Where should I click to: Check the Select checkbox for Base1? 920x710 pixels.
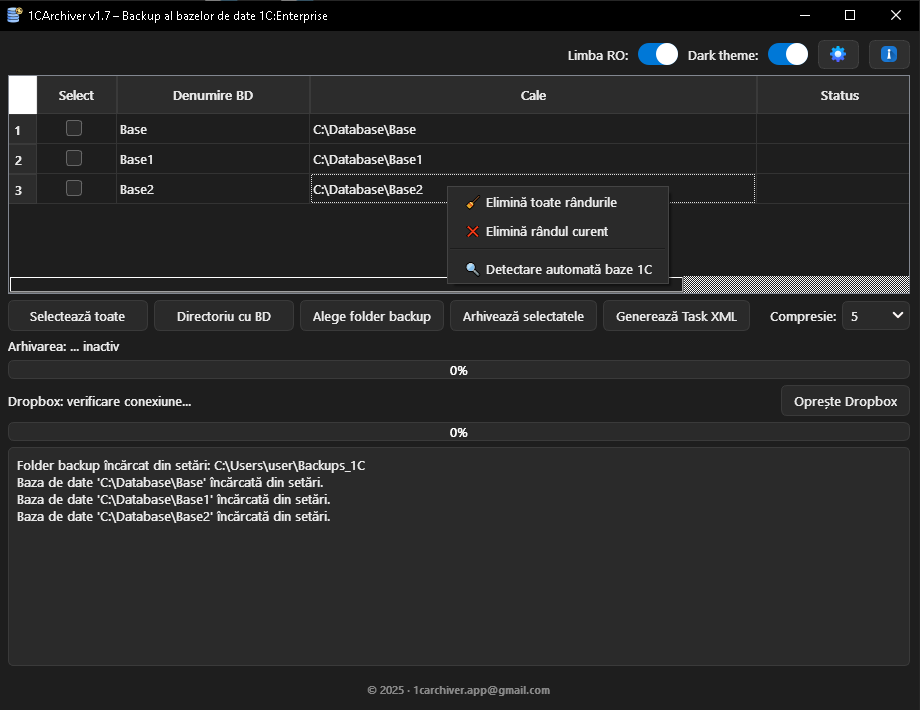pyautogui.click(x=73, y=159)
